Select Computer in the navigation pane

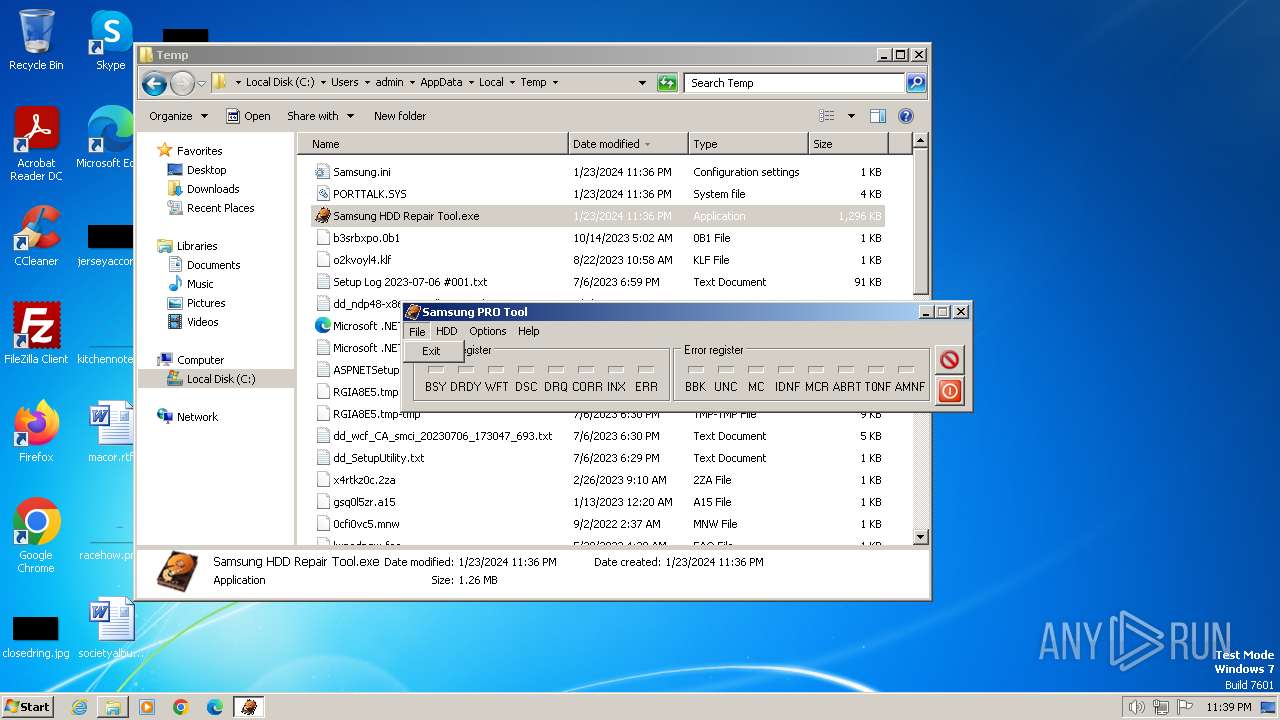200,360
